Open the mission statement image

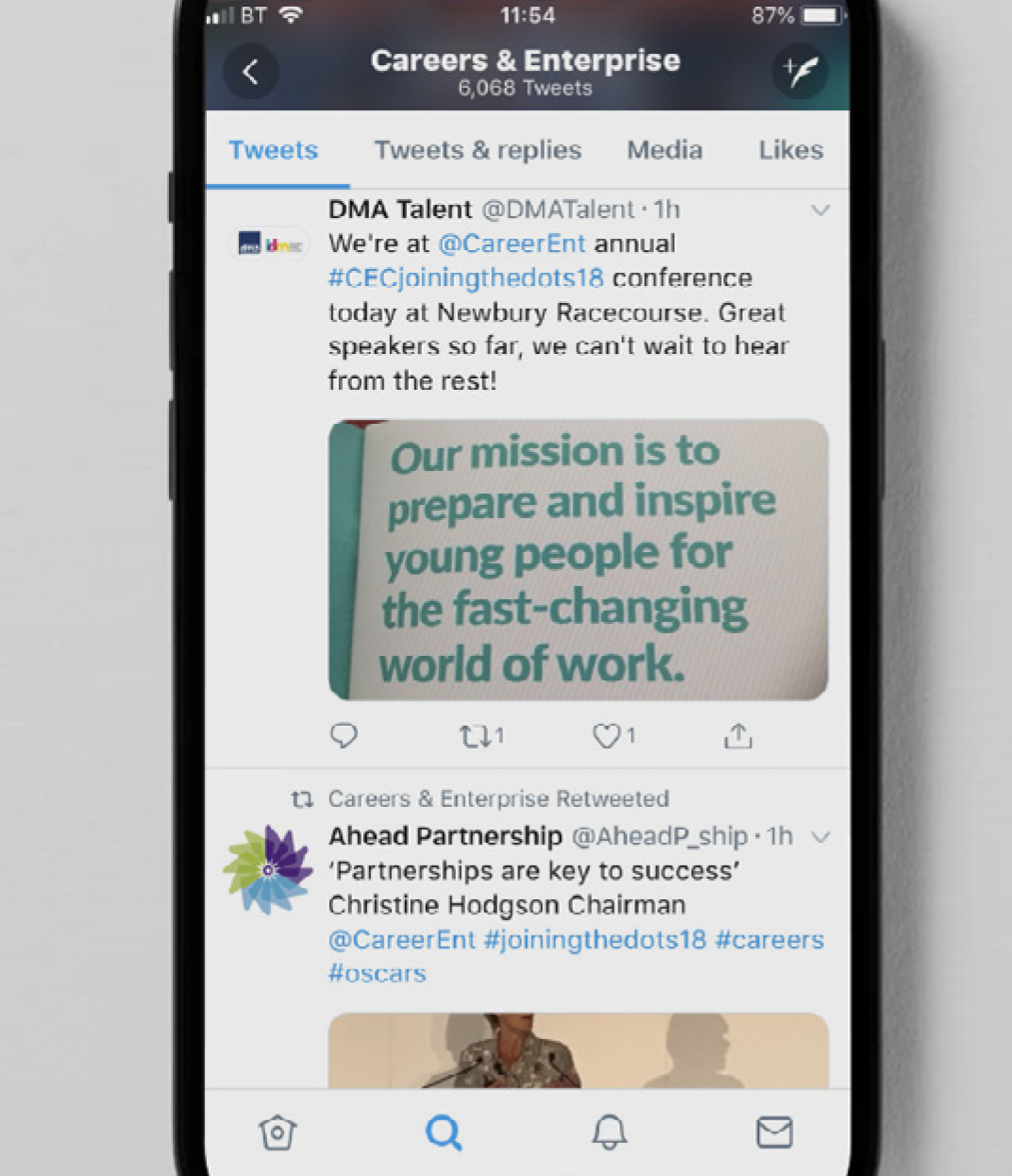(x=578, y=560)
